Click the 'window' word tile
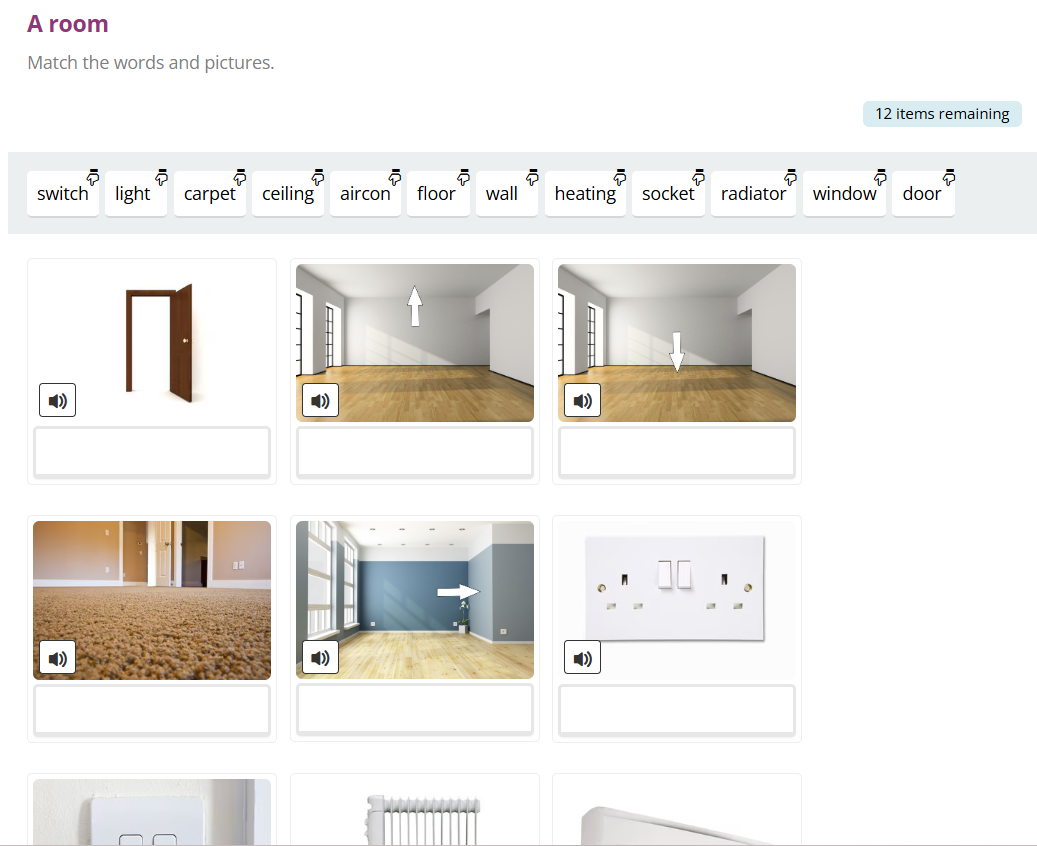The image size is (1037, 846). click(844, 194)
